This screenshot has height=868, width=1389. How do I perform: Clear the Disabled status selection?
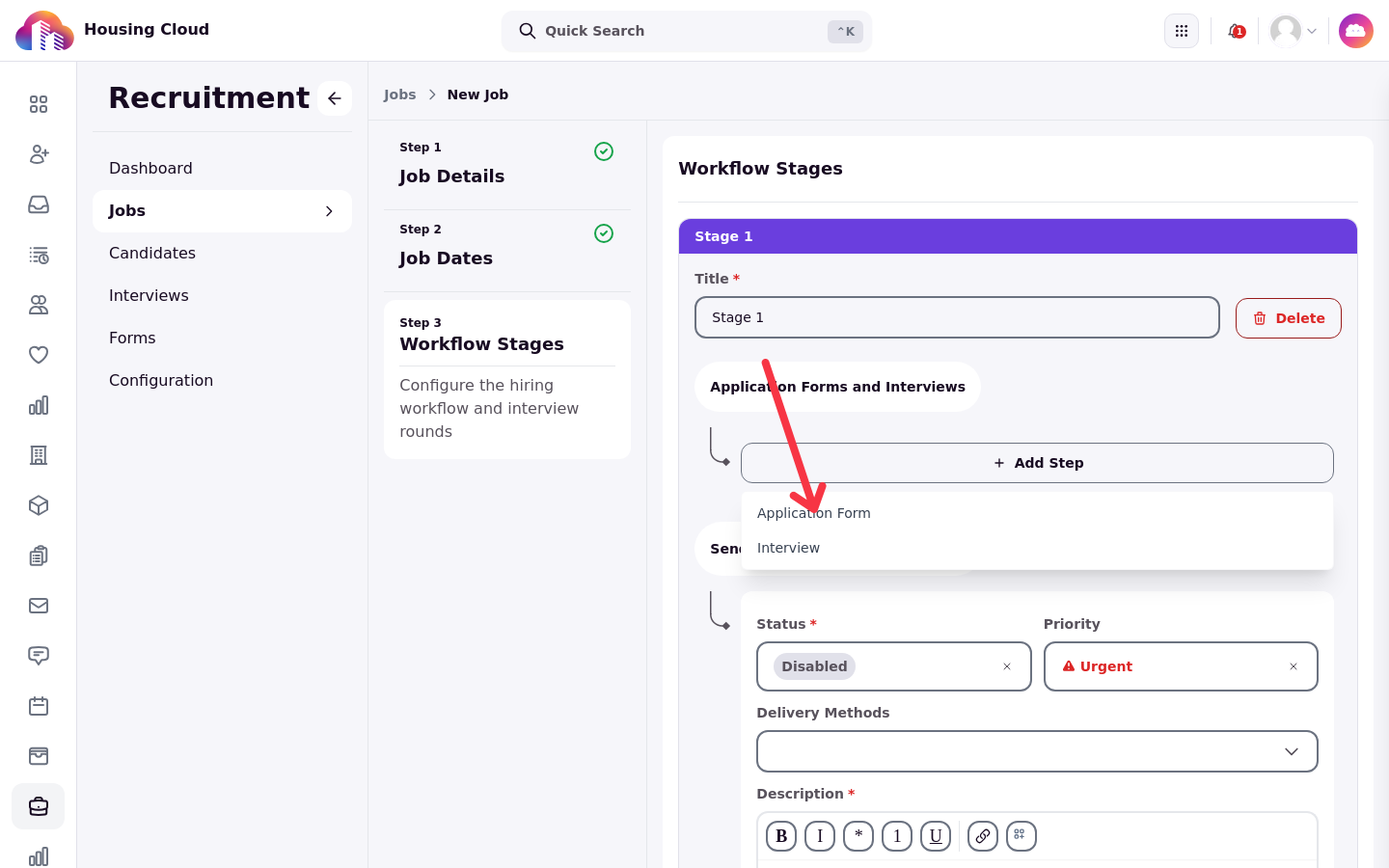click(1007, 666)
